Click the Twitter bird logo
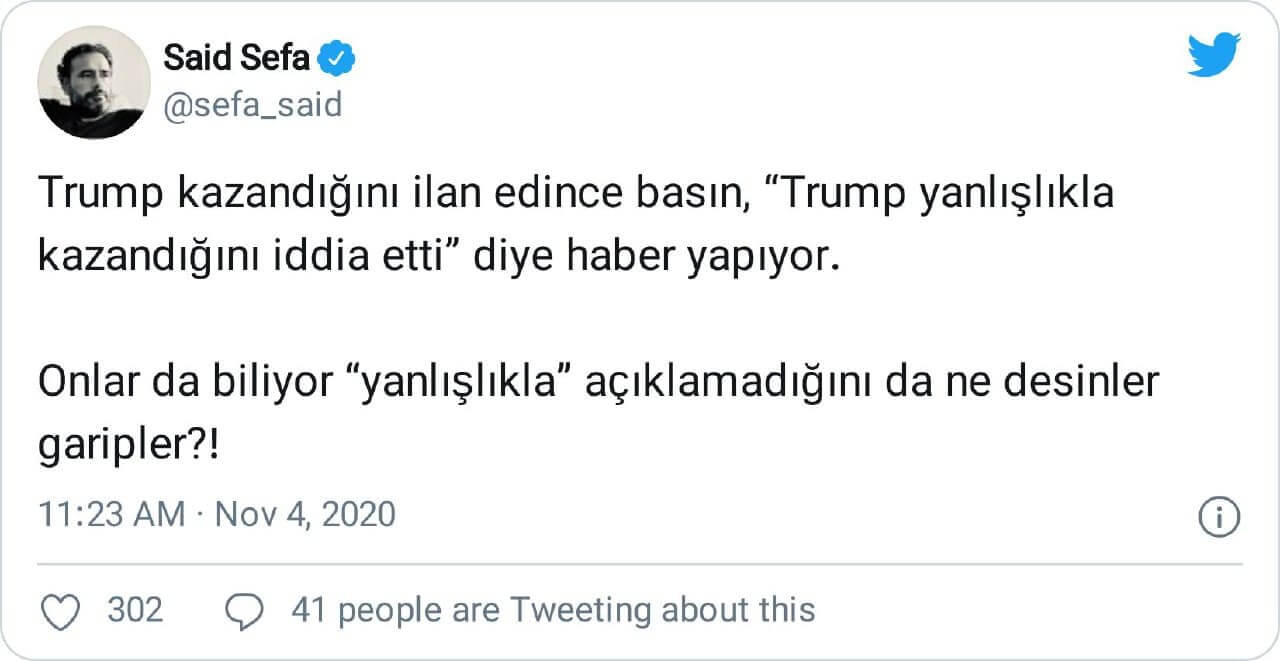This screenshot has width=1280, height=661. (1213, 56)
